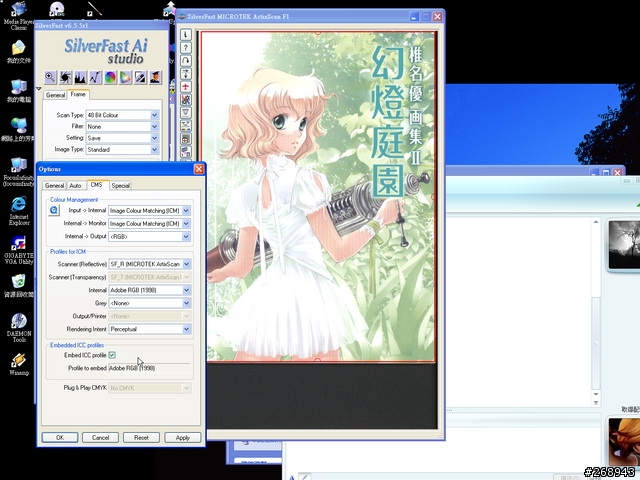Screen dimensions: 640x480
Task: Open the 我的電腦 desktop icon
Action: 19,91
